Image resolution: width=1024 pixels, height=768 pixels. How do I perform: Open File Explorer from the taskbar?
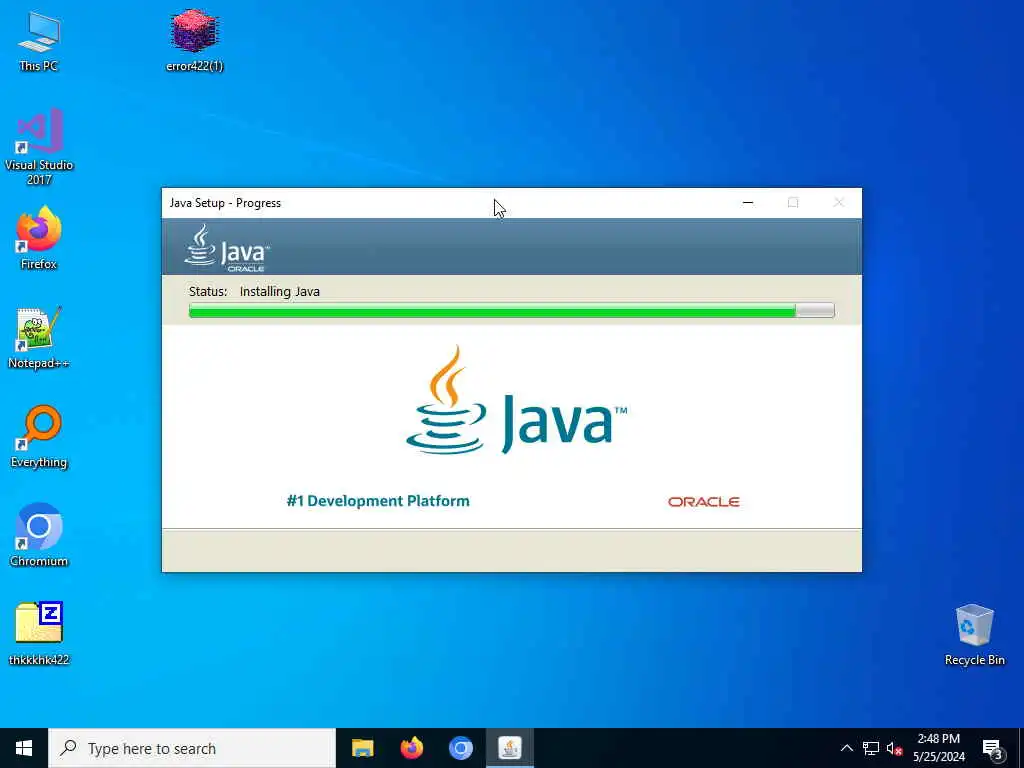click(362, 748)
